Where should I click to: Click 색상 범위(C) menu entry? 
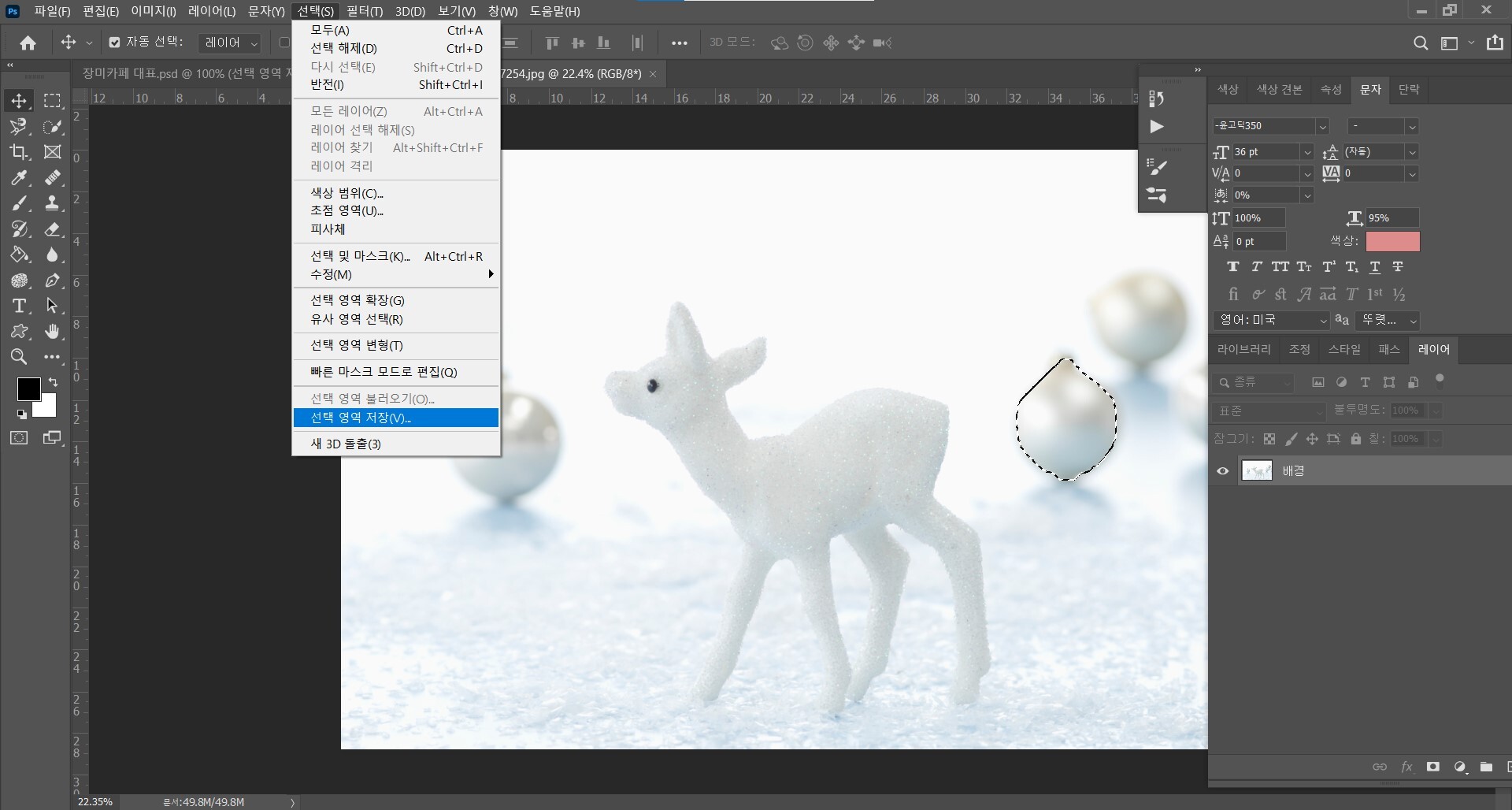pyautogui.click(x=347, y=193)
